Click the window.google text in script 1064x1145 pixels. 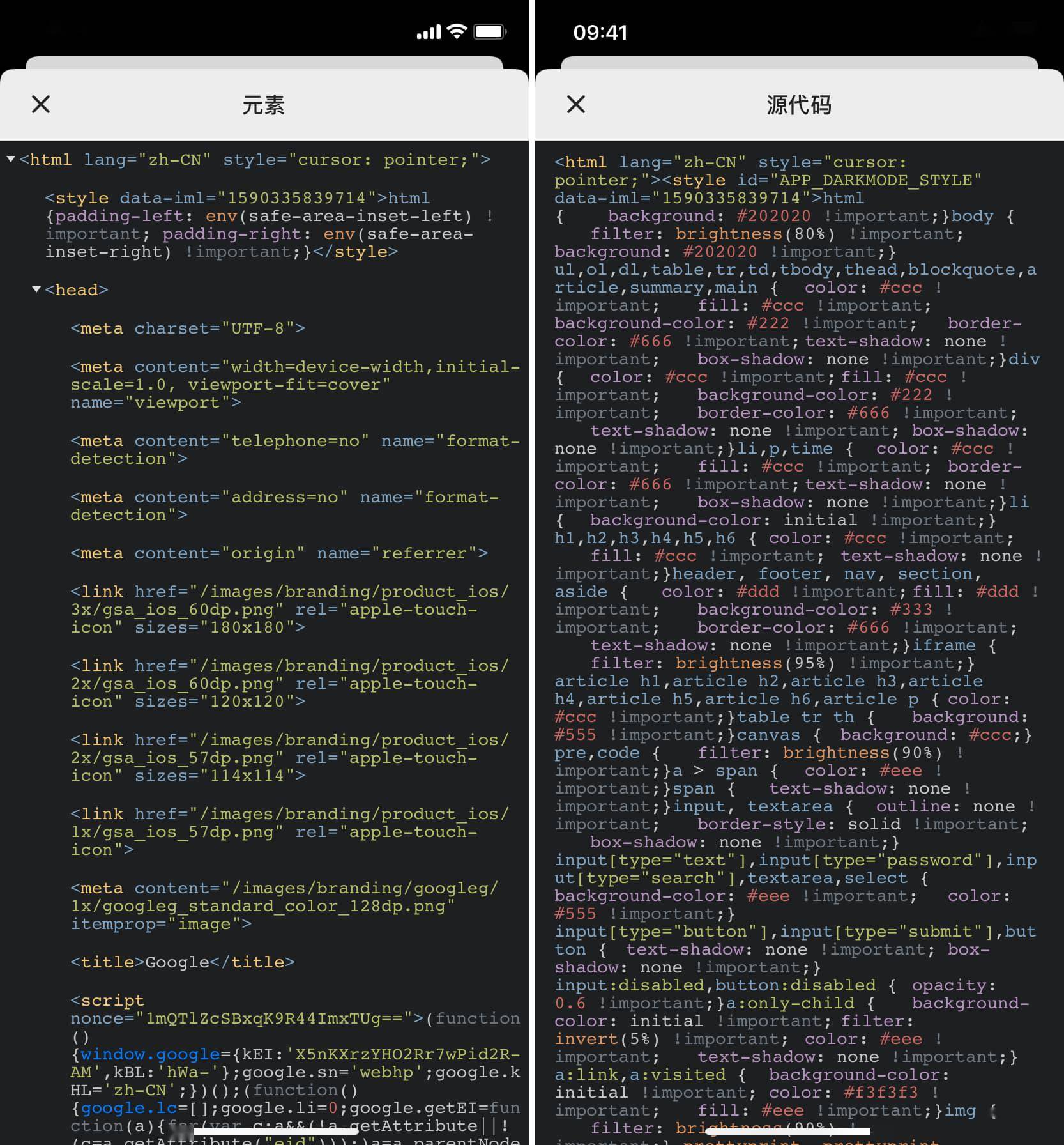point(150,1054)
